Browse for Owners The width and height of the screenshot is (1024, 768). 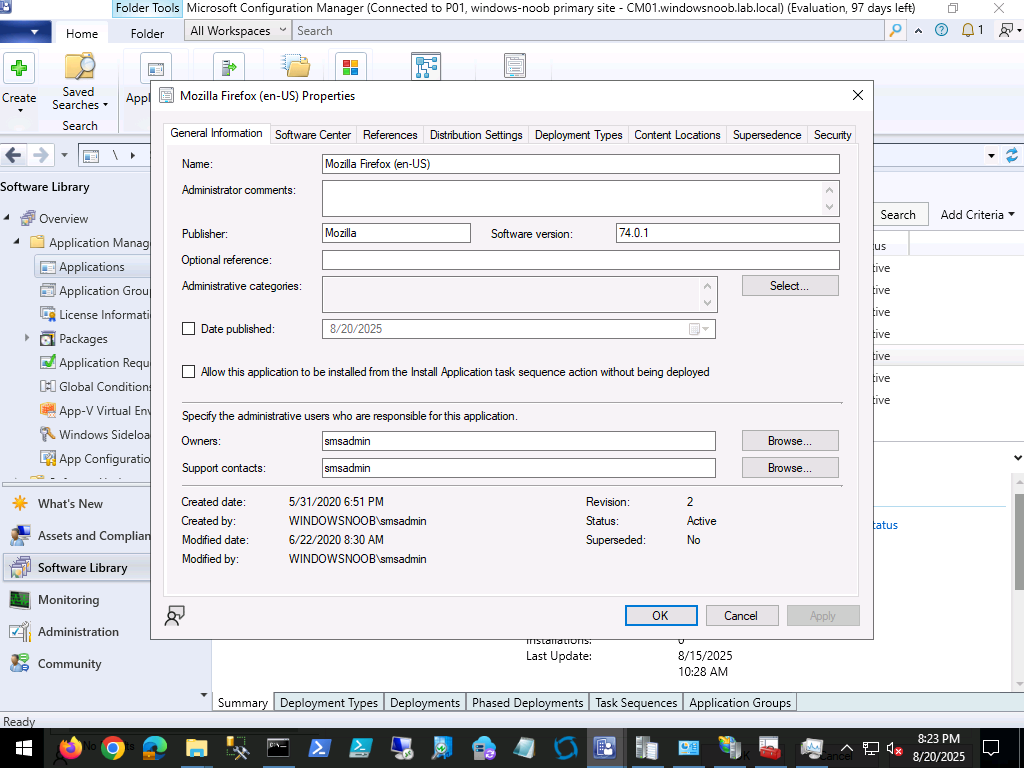[x=790, y=441]
